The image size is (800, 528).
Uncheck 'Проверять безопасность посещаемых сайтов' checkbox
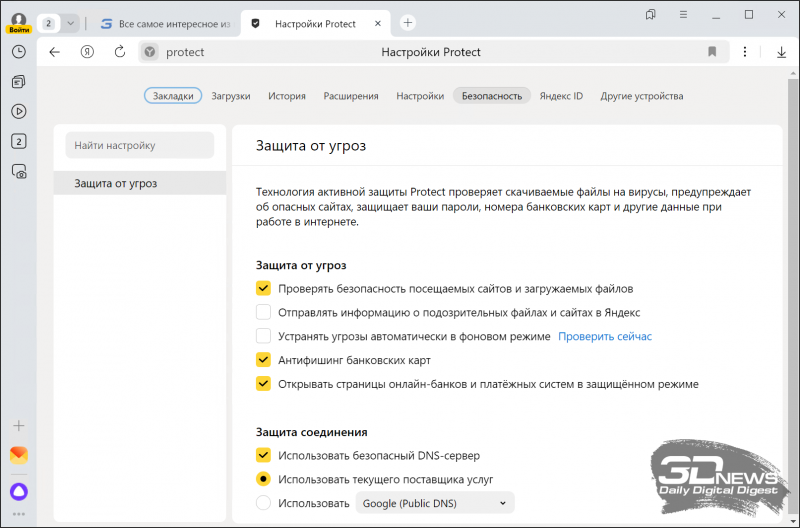[x=264, y=288]
